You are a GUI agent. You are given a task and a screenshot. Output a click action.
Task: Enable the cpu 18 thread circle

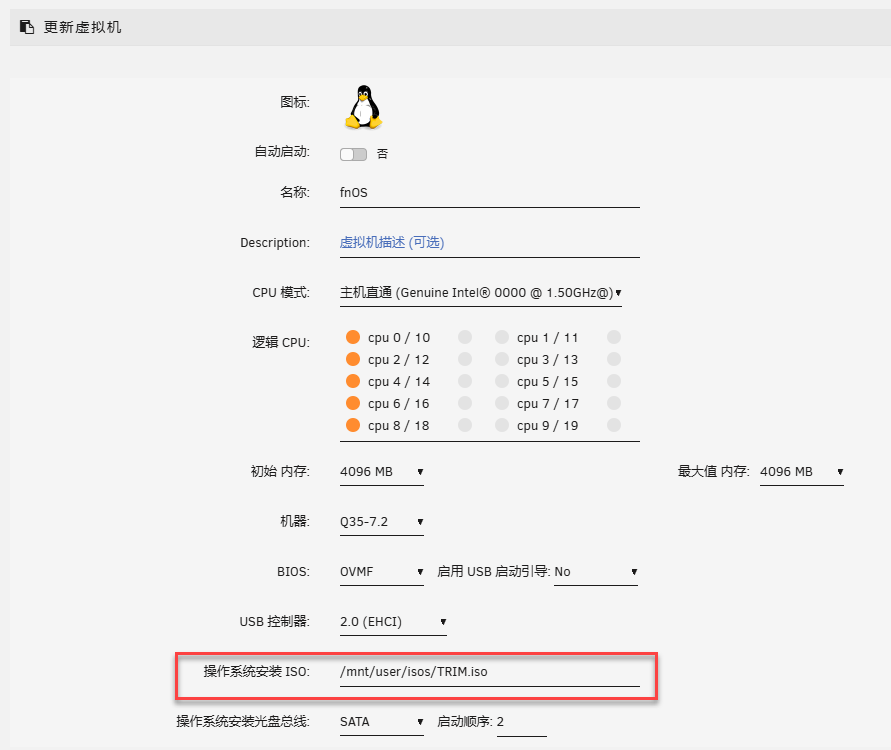point(465,425)
